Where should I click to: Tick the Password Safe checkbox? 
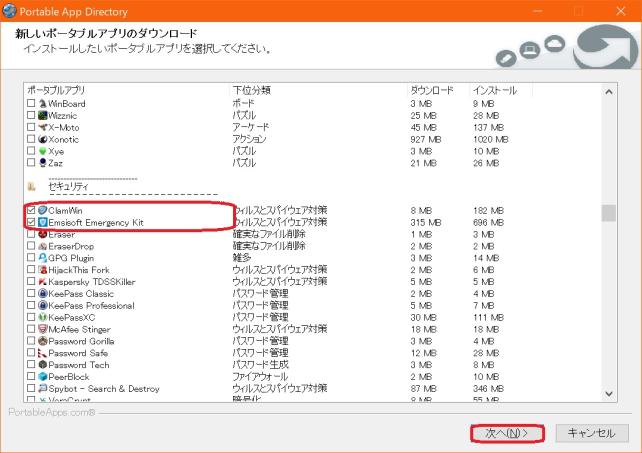31,353
